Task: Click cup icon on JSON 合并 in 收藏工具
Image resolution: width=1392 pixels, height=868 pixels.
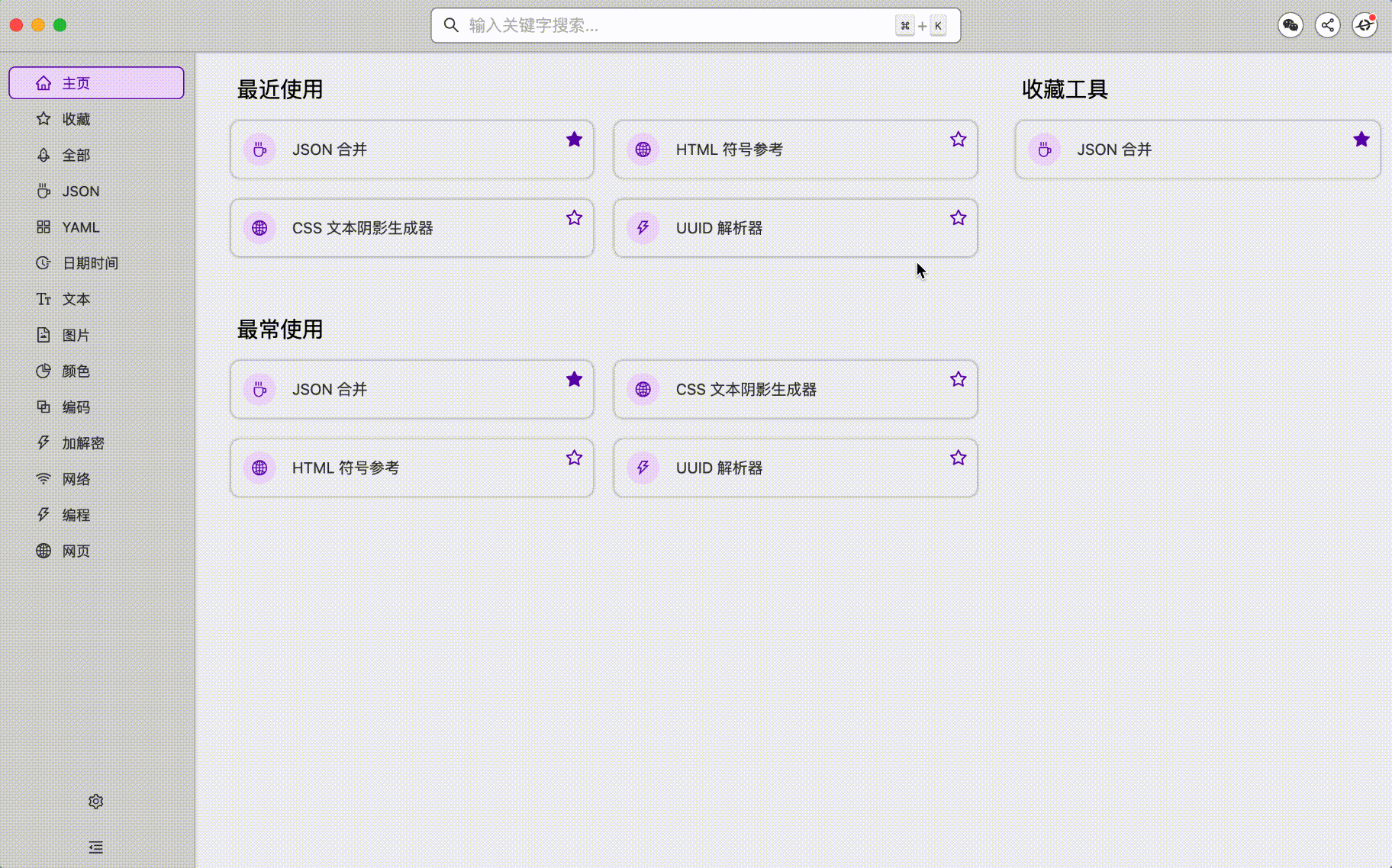Action: click(x=1044, y=149)
